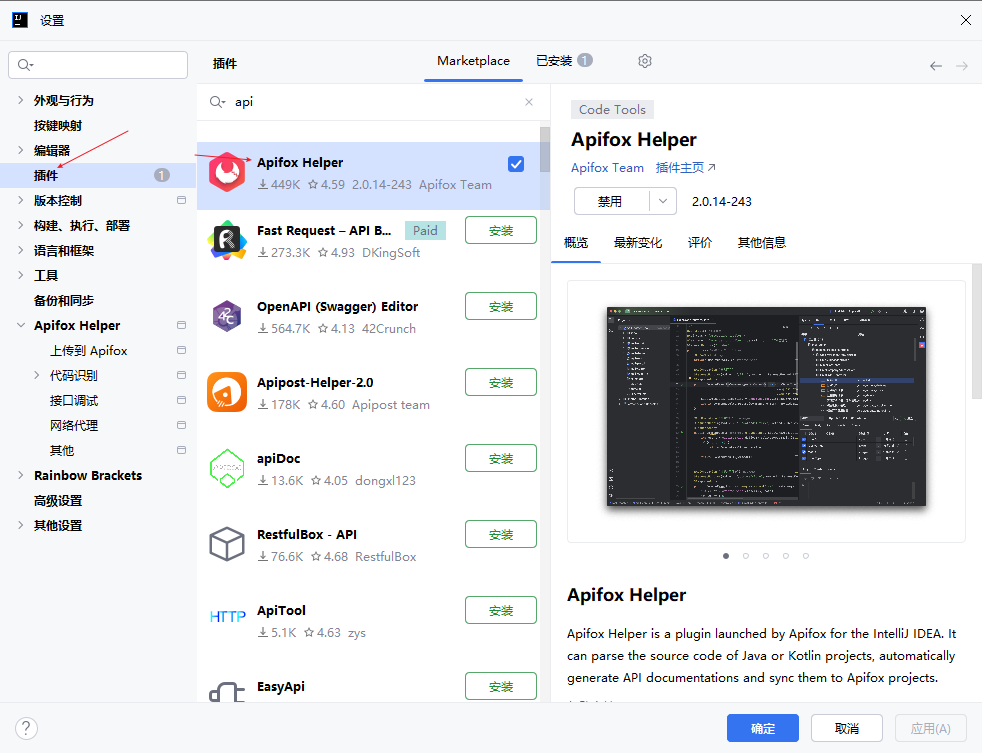Switch to the Marketplace tab
The image size is (982, 753).
coord(473,61)
